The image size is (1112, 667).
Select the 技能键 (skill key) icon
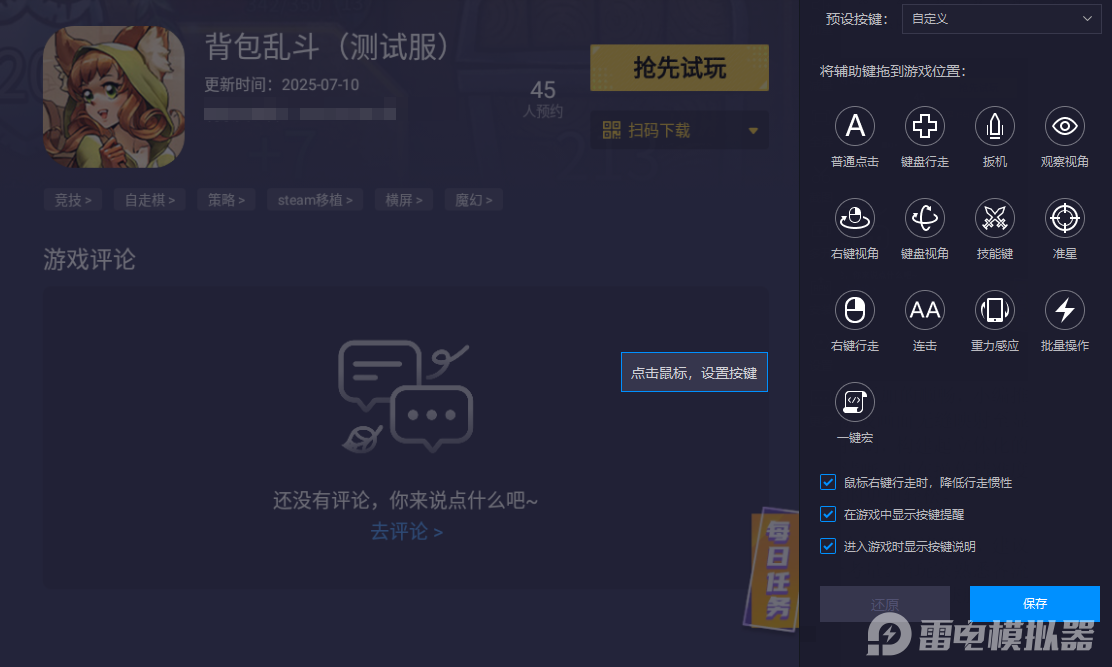tap(995, 217)
